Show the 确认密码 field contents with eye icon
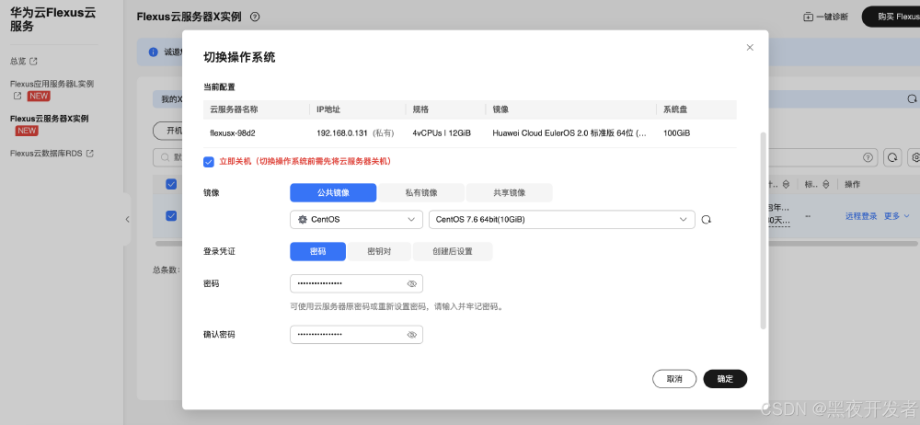920x425 pixels. [412, 335]
